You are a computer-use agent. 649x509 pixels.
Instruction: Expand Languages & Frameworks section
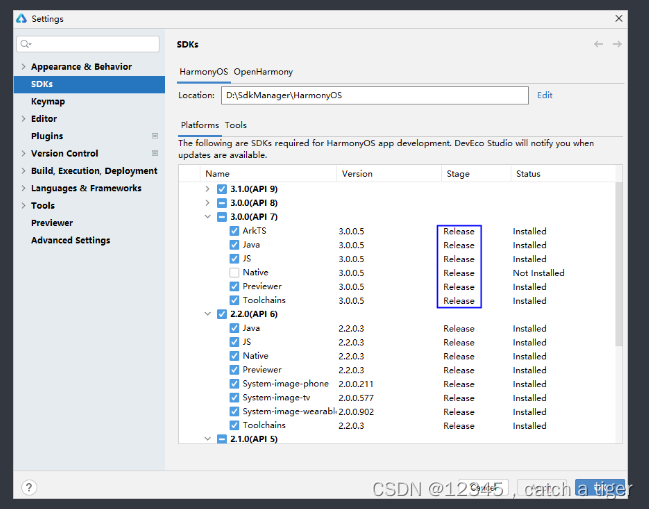point(23,188)
